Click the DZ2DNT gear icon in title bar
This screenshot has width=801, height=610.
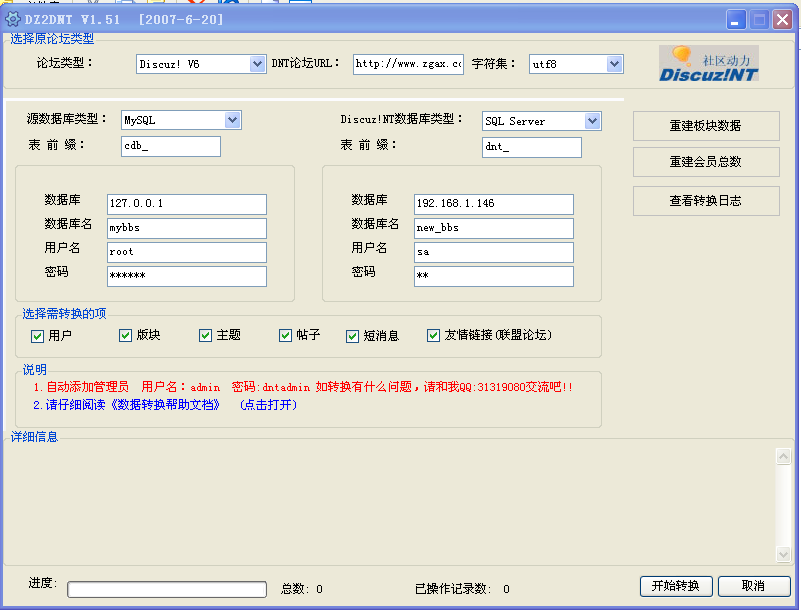coord(12,19)
